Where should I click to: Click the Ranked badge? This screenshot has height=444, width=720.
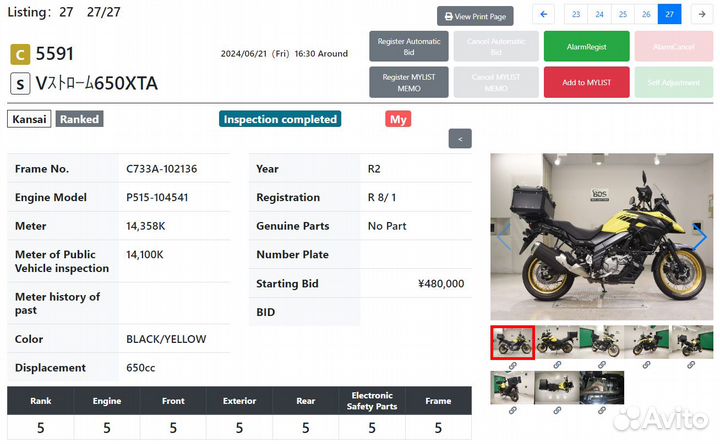point(79,119)
